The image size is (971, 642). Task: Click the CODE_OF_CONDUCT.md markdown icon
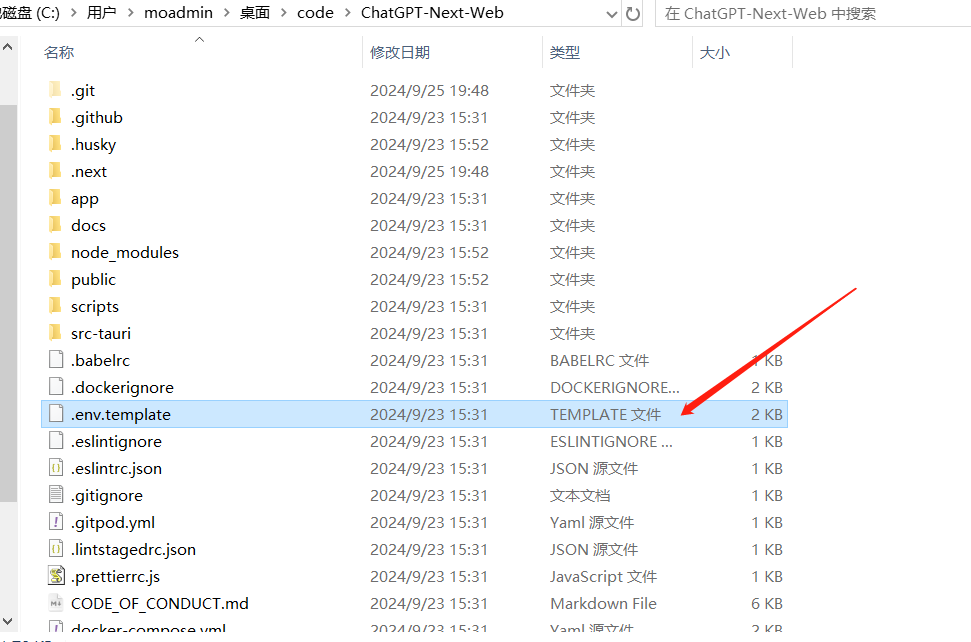56,603
